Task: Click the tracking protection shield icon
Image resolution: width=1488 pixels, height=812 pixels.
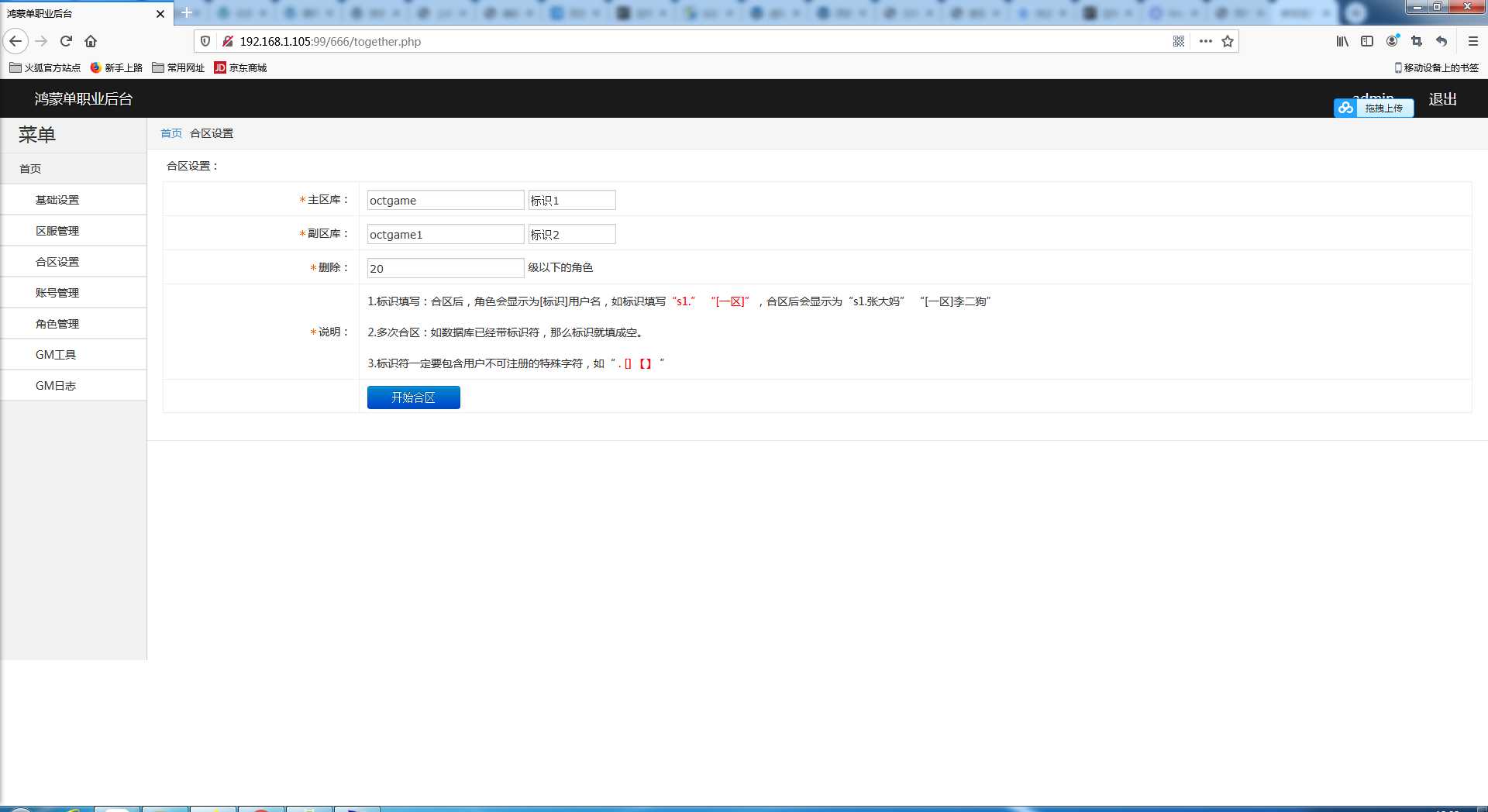Action: [x=205, y=41]
